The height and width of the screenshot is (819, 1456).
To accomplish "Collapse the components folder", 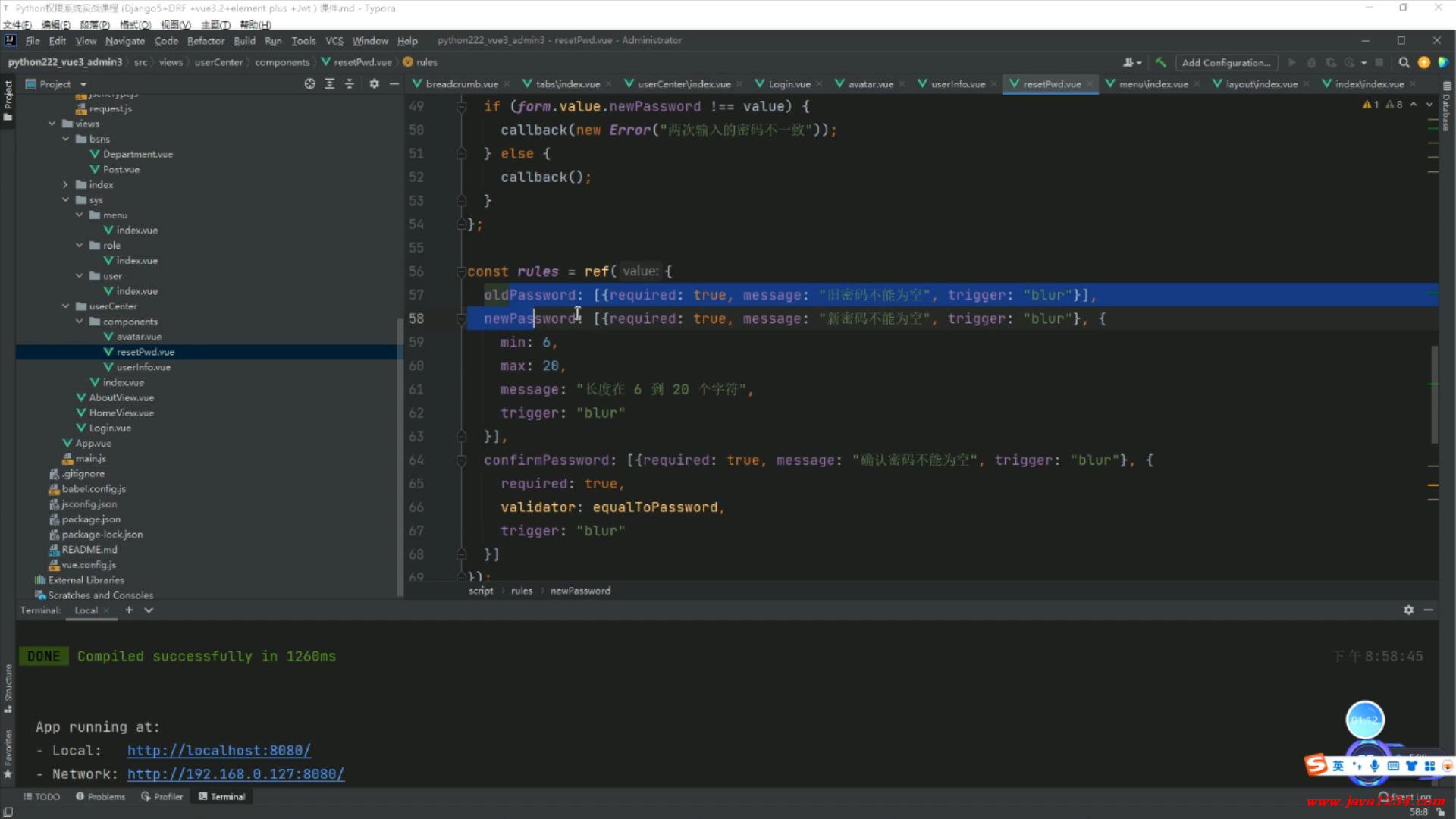I will pyautogui.click(x=80, y=322).
